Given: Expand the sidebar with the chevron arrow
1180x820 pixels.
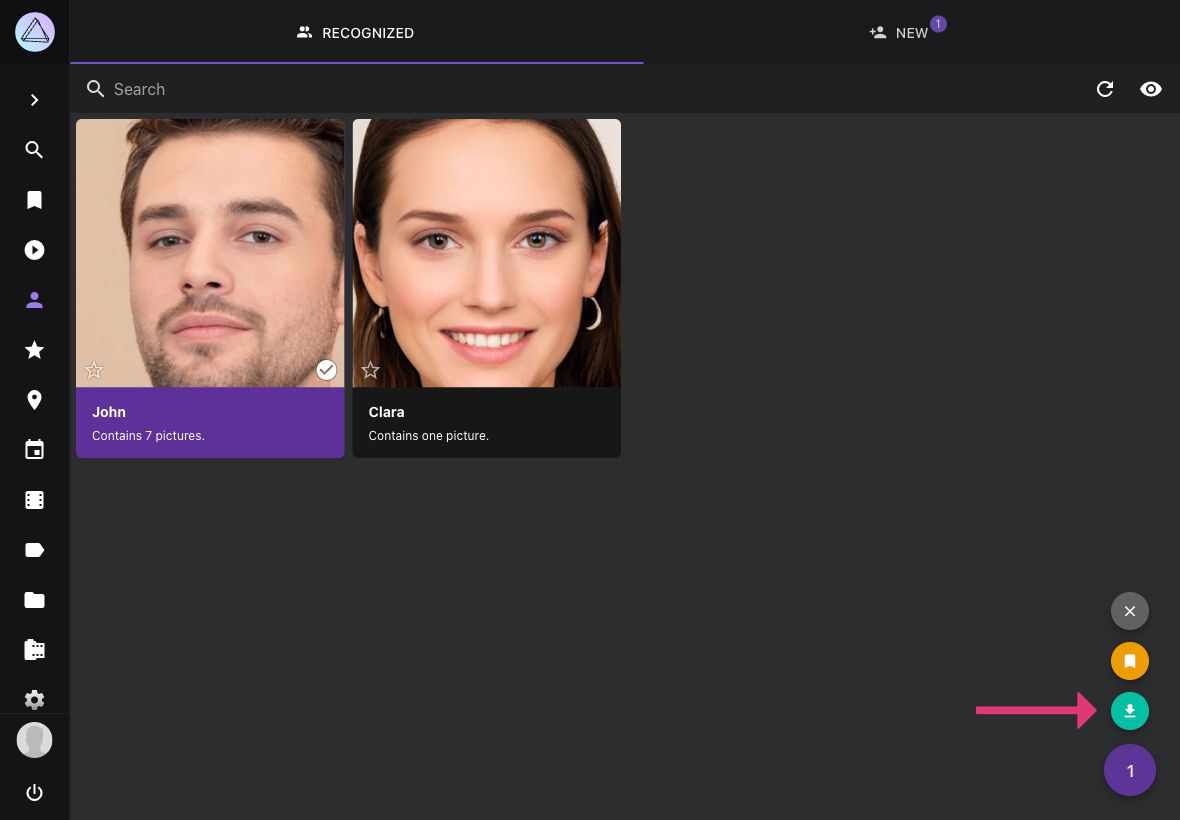Looking at the screenshot, I should (35, 100).
